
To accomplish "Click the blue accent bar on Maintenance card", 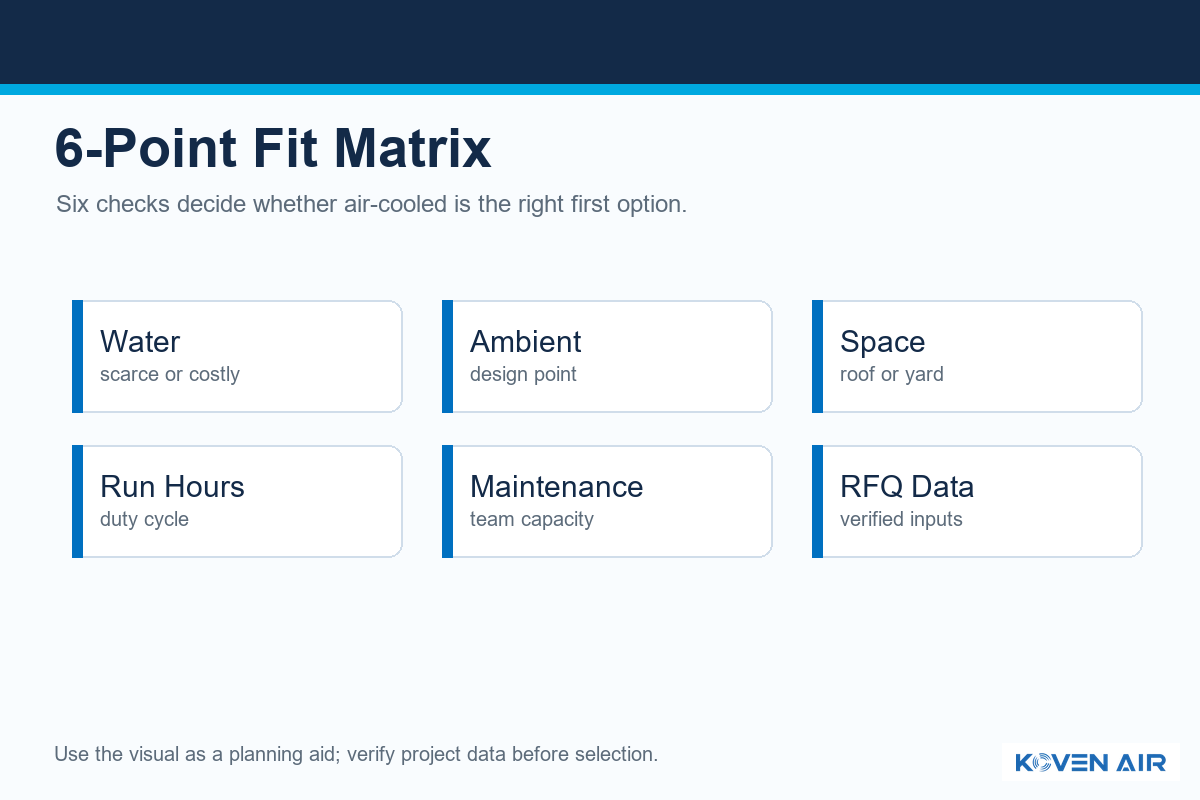I will coord(447,501).
